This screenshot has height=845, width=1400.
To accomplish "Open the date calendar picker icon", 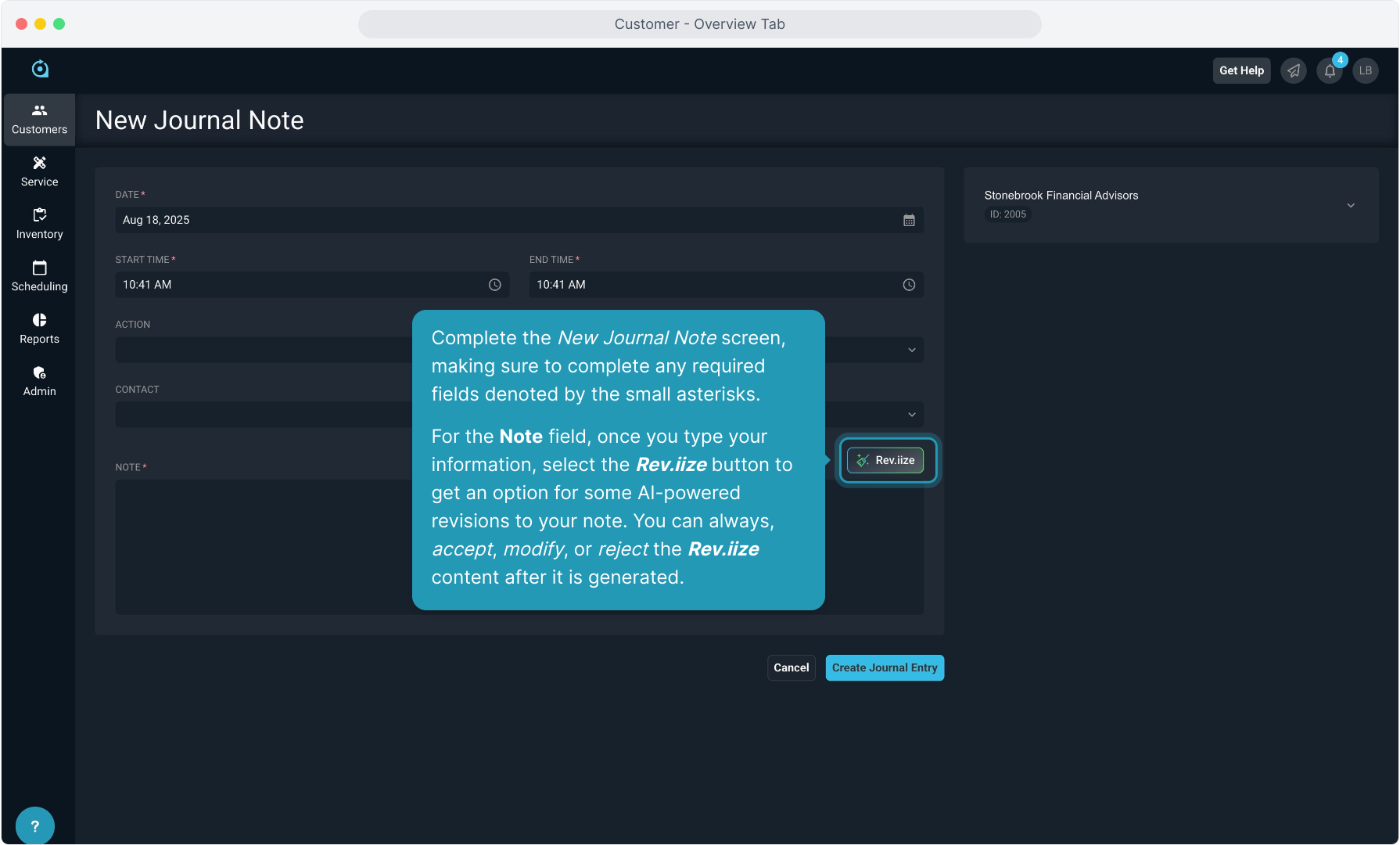I will click(x=909, y=221).
